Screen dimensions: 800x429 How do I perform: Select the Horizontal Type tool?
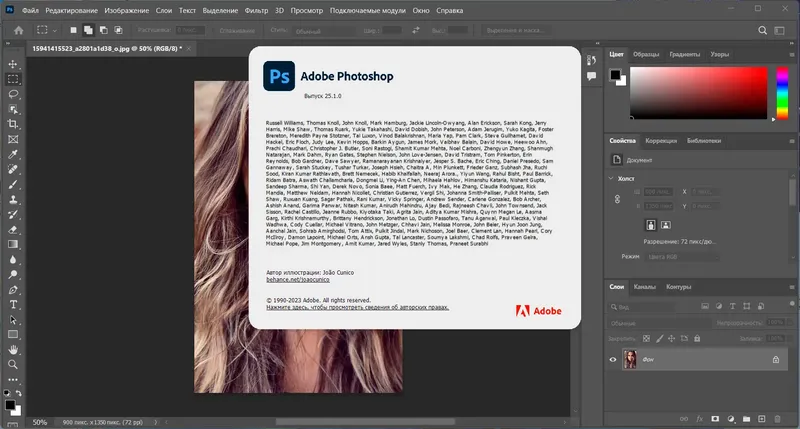13,305
